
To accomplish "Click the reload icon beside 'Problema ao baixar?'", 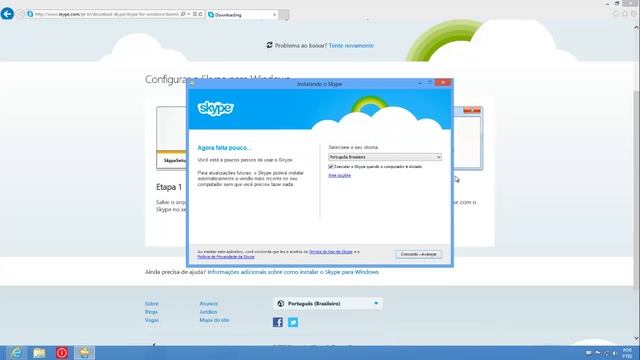I will (x=269, y=45).
